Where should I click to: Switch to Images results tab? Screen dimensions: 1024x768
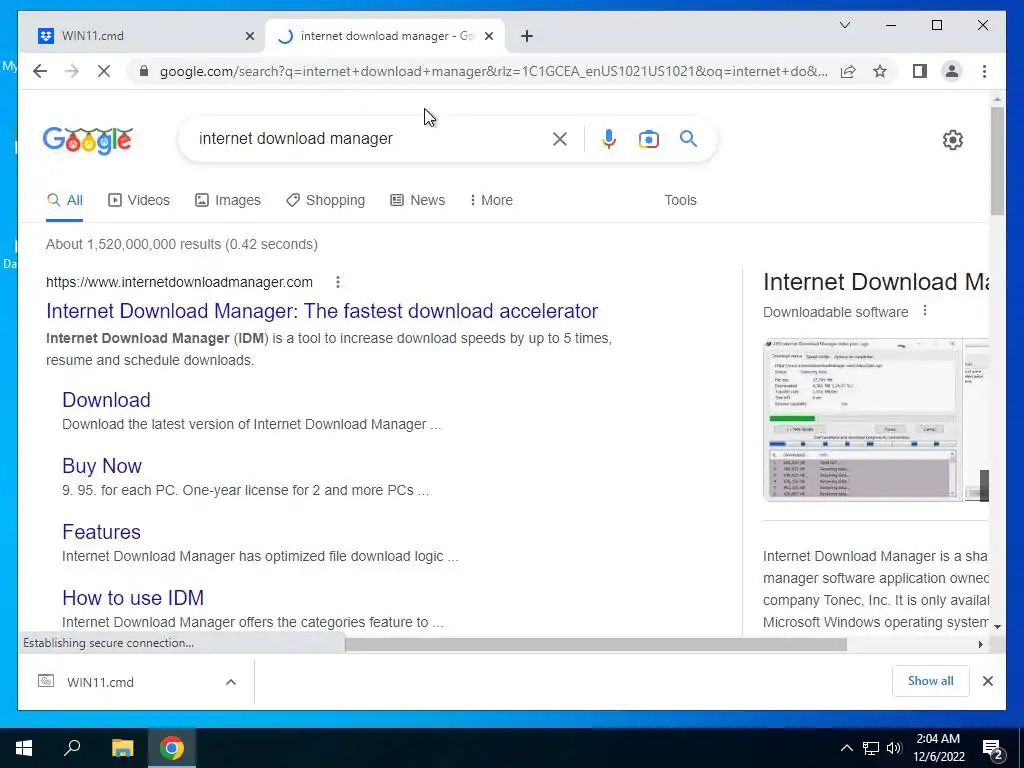[228, 200]
